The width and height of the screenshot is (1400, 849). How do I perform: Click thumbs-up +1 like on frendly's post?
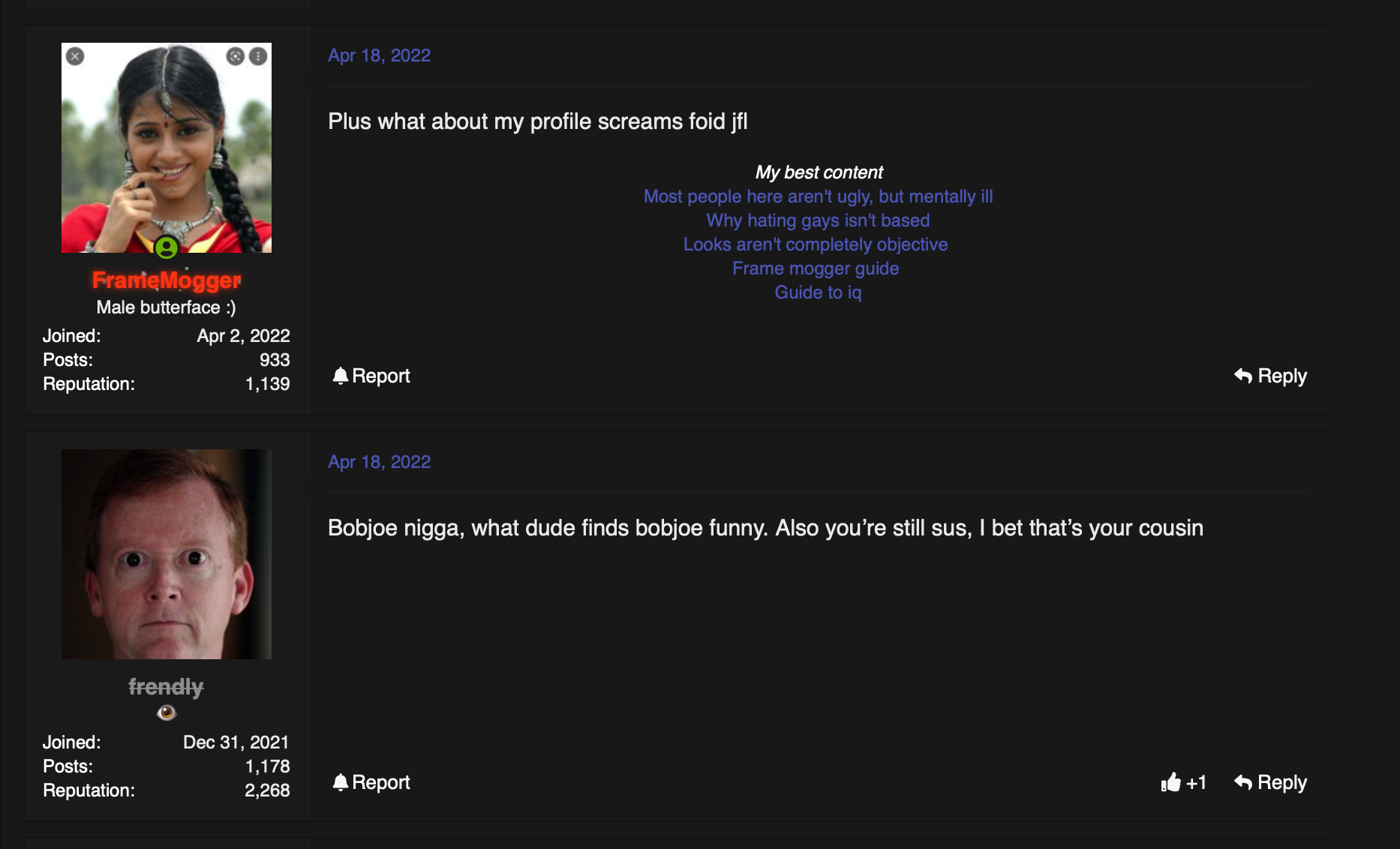pos(1183,782)
